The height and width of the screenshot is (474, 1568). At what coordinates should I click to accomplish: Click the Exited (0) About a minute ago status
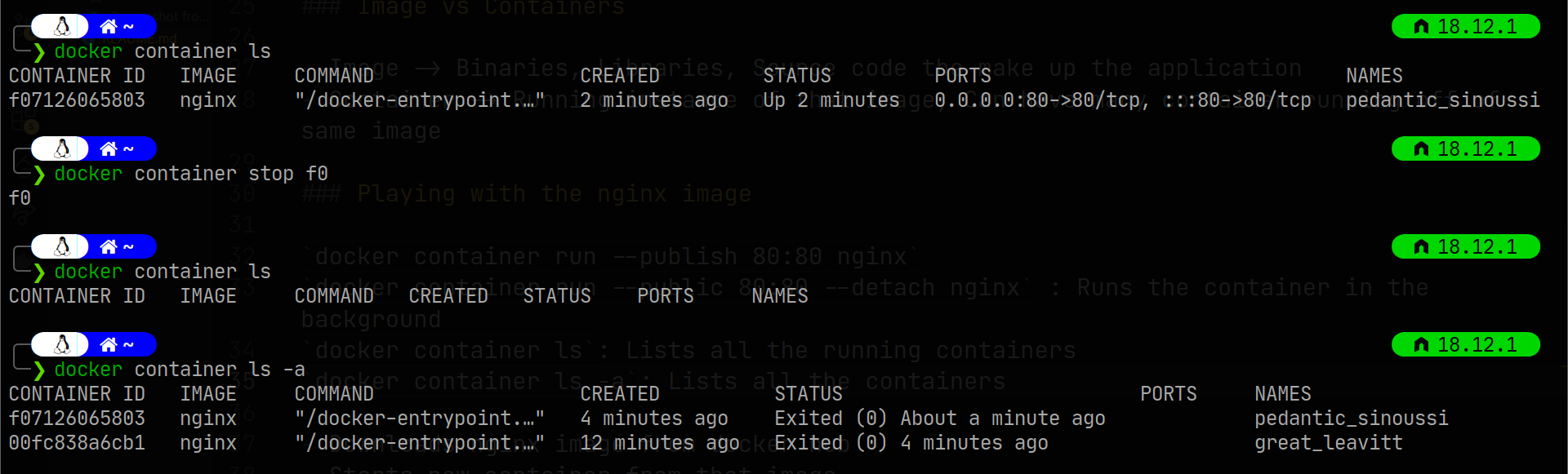click(939, 419)
